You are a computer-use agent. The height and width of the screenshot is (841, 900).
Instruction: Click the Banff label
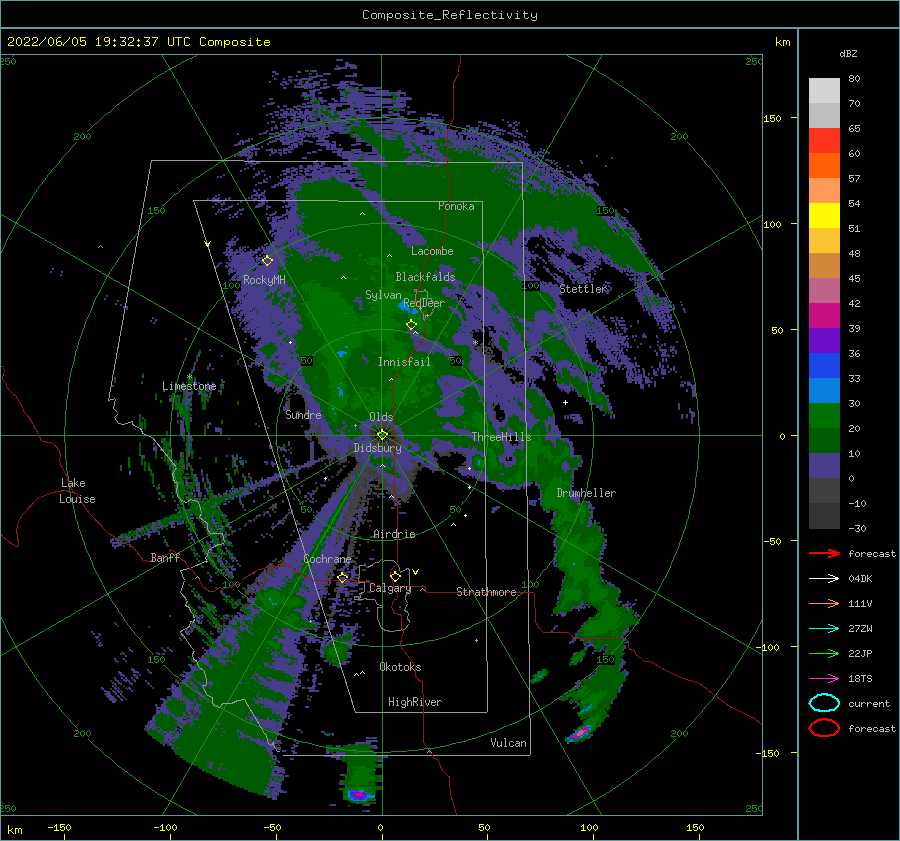[165, 557]
